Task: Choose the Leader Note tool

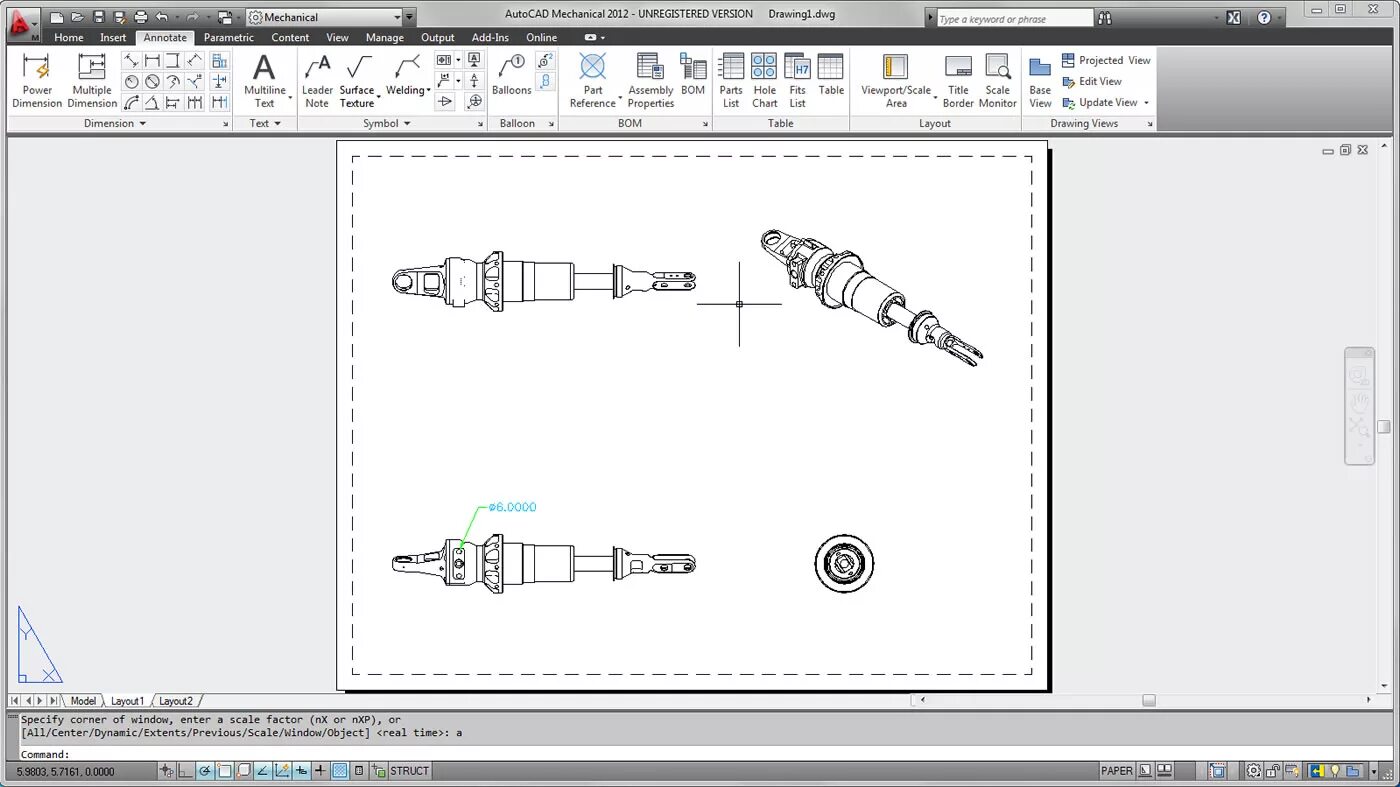Action: 317,81
